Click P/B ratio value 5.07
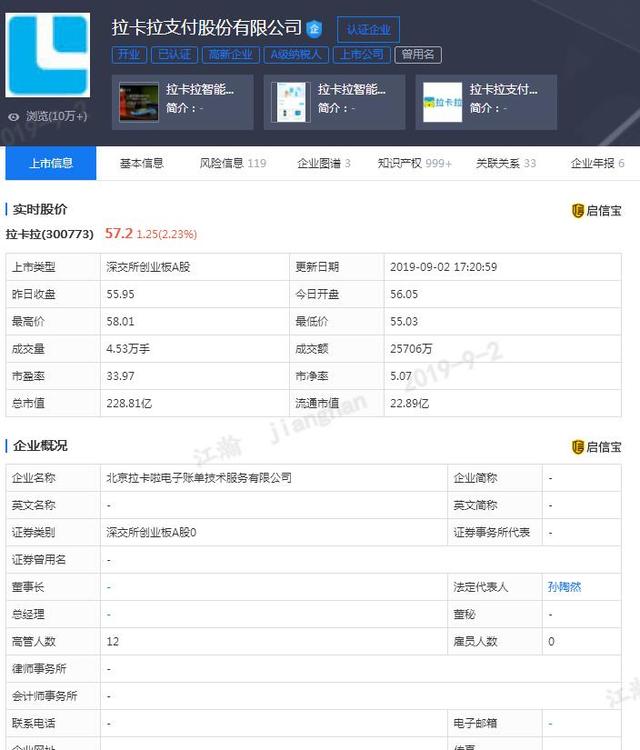The image size is (640, 750). (400, 376)
